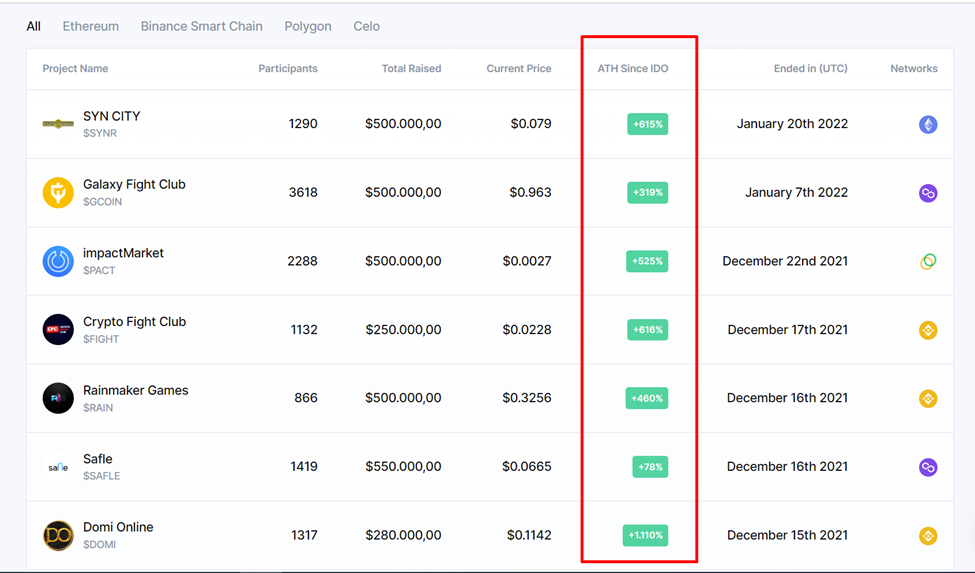Click the Galaxy Fight Club logo

(x=58, y=193)
